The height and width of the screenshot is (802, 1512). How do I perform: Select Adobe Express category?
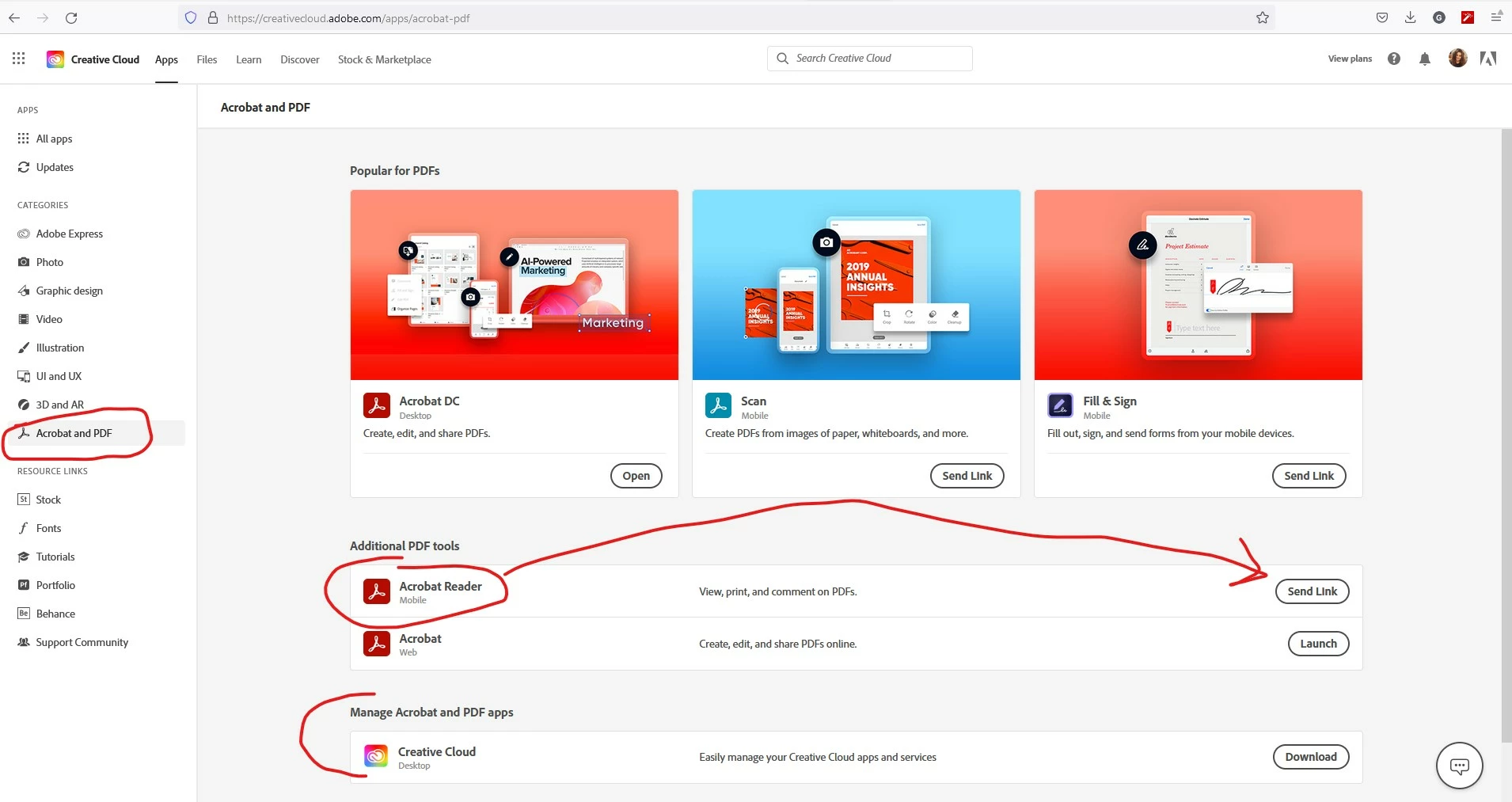coord(95,234)
